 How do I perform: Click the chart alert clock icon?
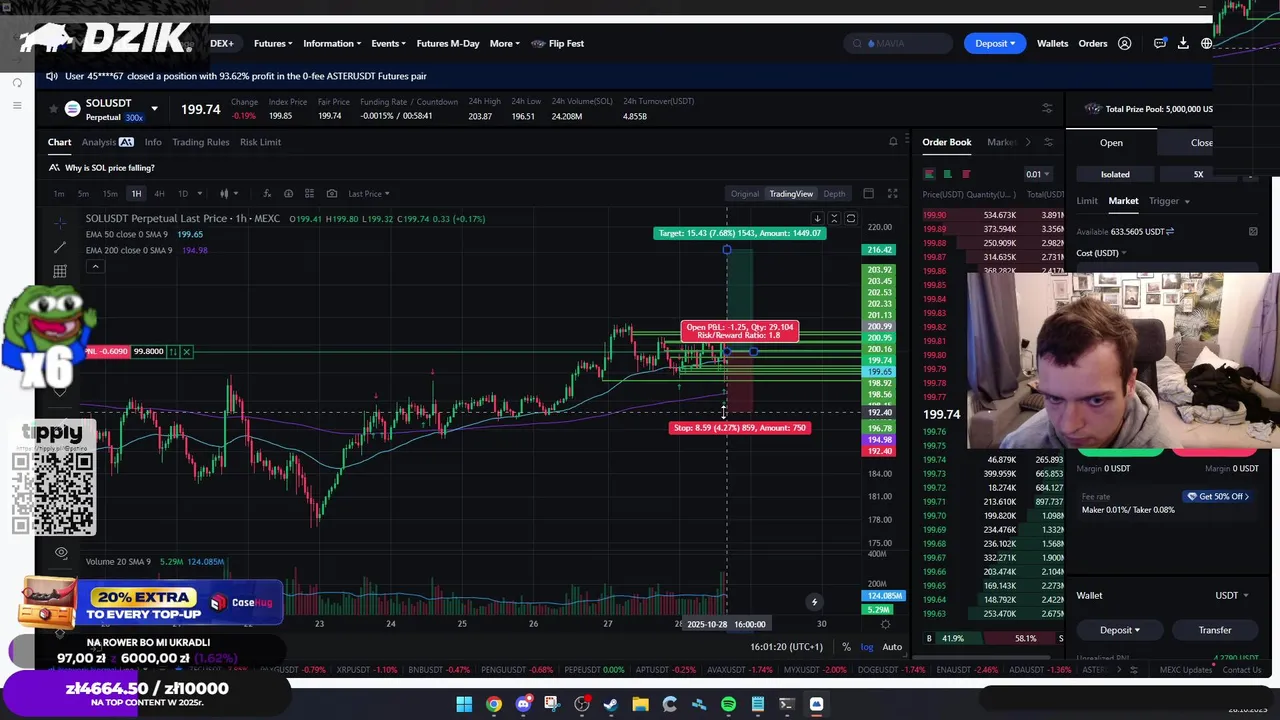(288, 193)
